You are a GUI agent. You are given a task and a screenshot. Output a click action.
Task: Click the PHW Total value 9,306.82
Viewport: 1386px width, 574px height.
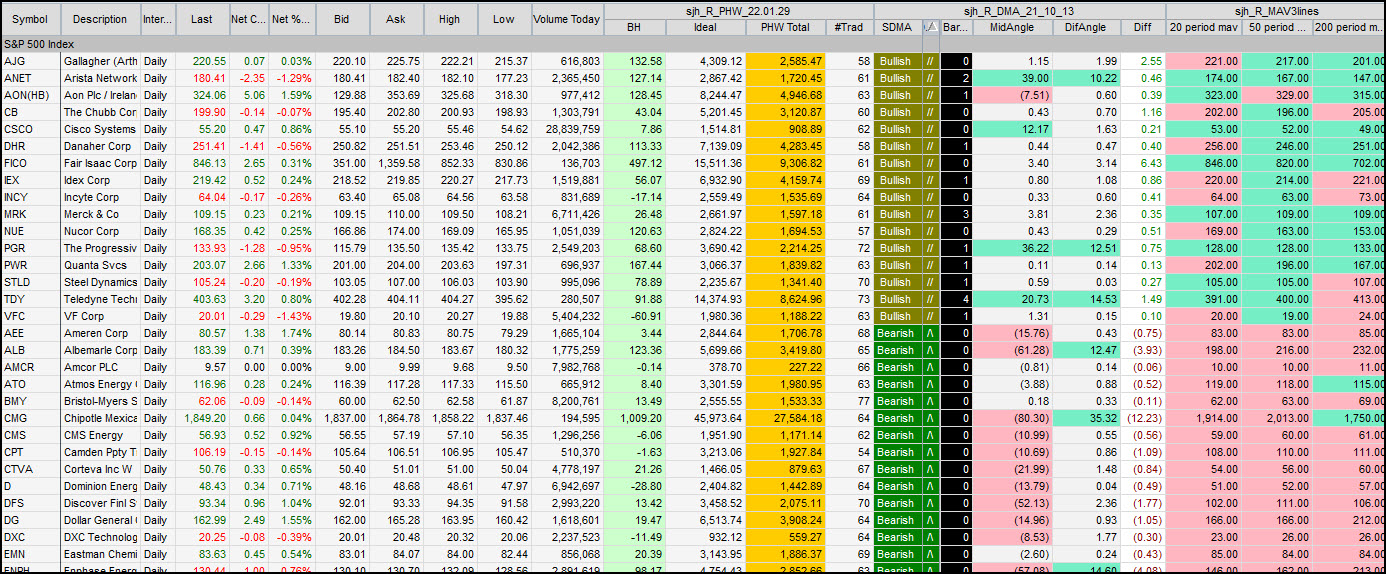785,163
